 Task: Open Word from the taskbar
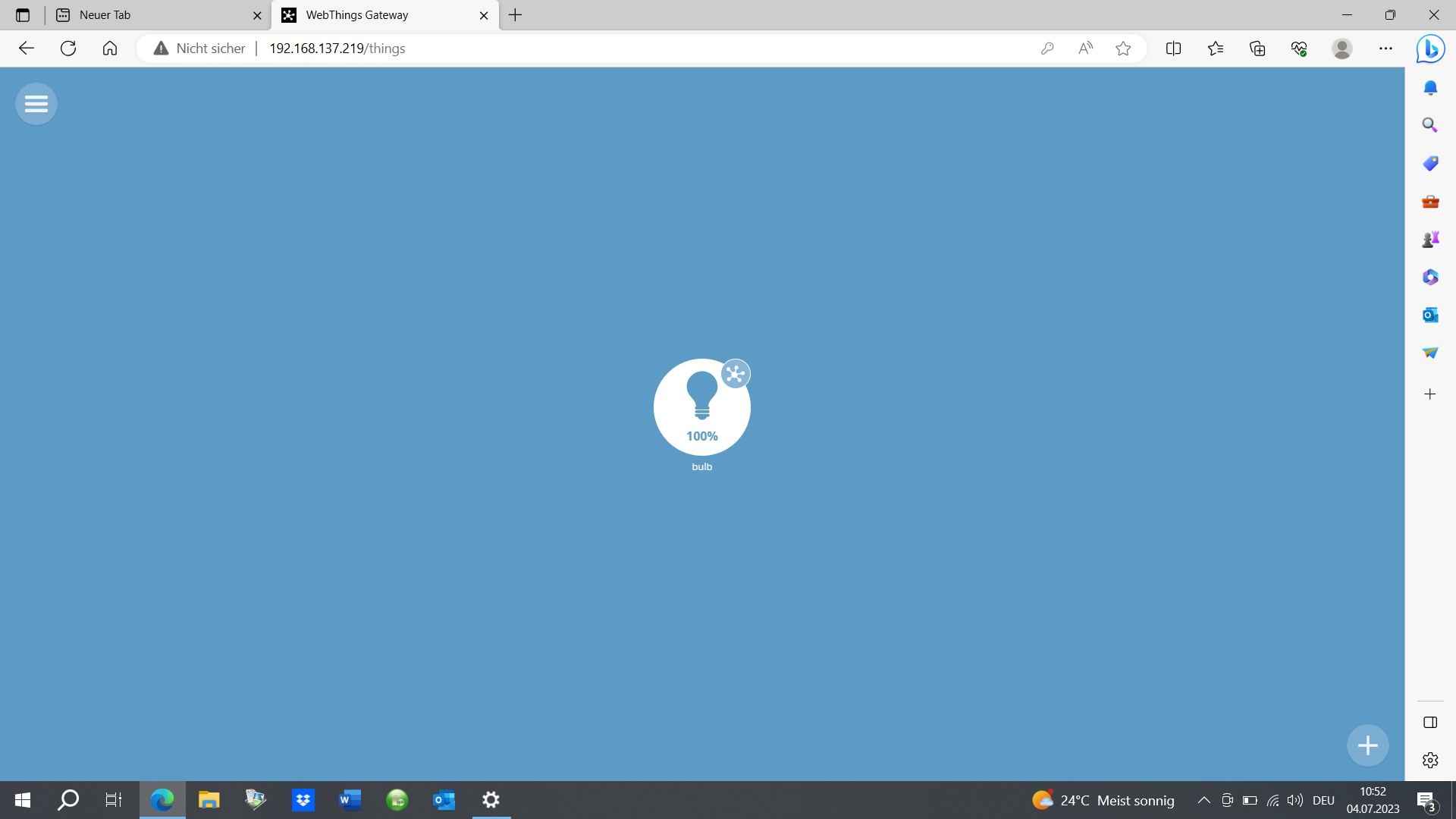(350, 800)
